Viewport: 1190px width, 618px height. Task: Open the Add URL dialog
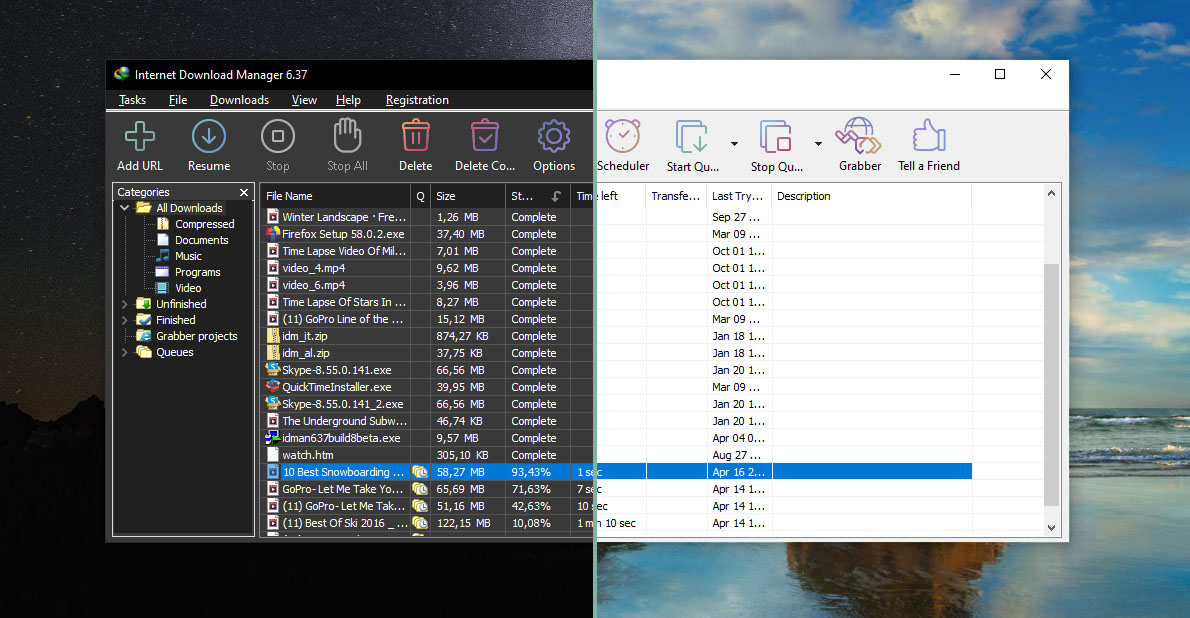click(139, 145)
